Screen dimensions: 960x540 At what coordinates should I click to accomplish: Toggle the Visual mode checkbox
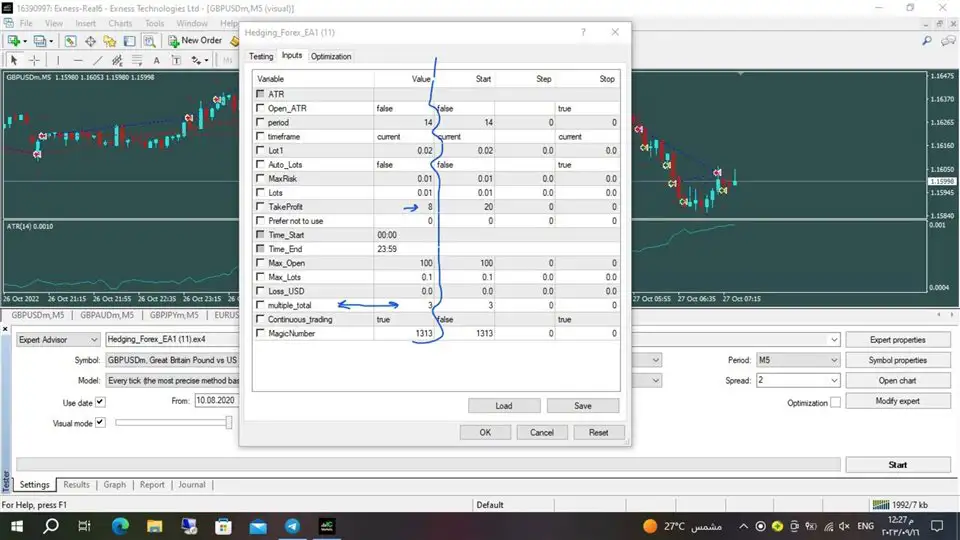point(102,423)
